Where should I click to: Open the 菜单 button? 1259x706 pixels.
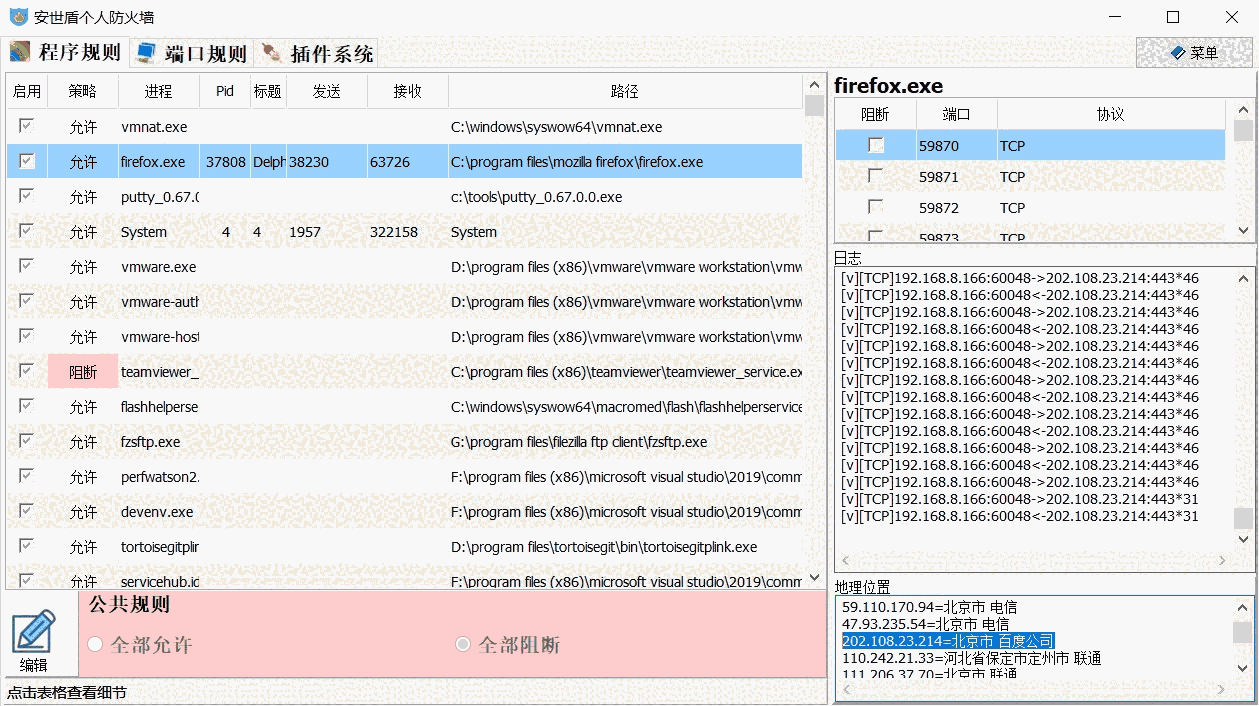1194,53
